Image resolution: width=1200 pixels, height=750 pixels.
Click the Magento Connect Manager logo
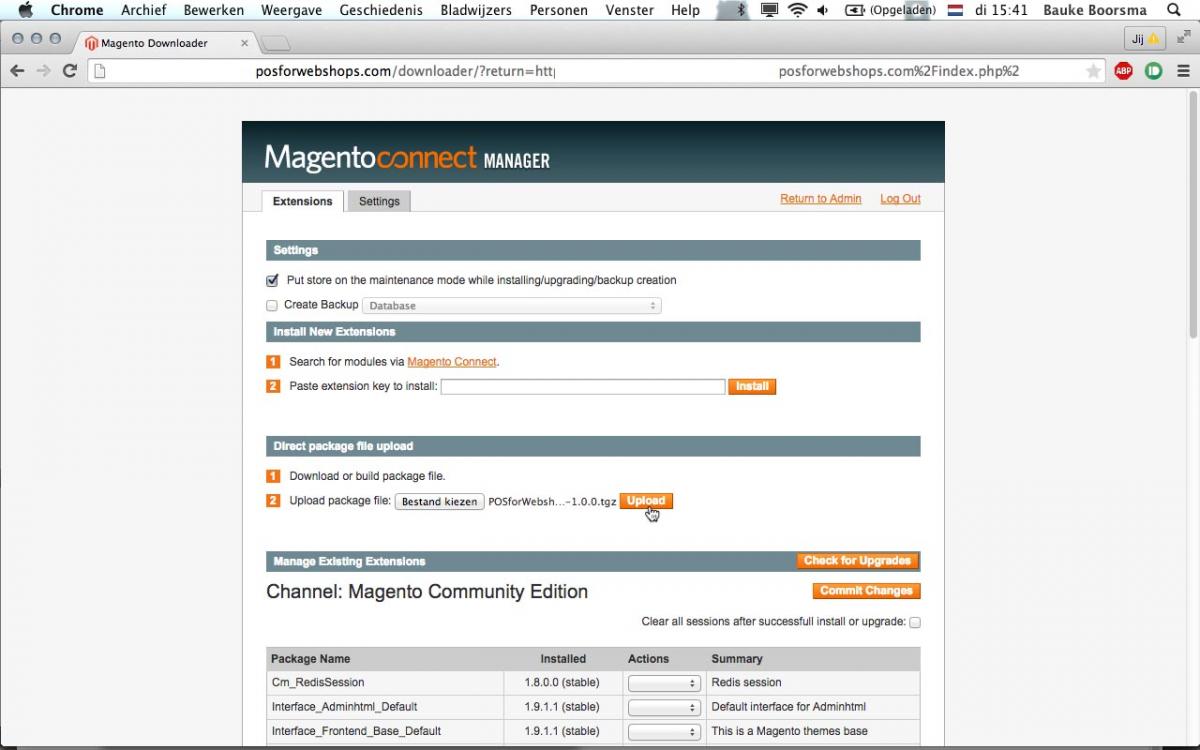(407, 158)
